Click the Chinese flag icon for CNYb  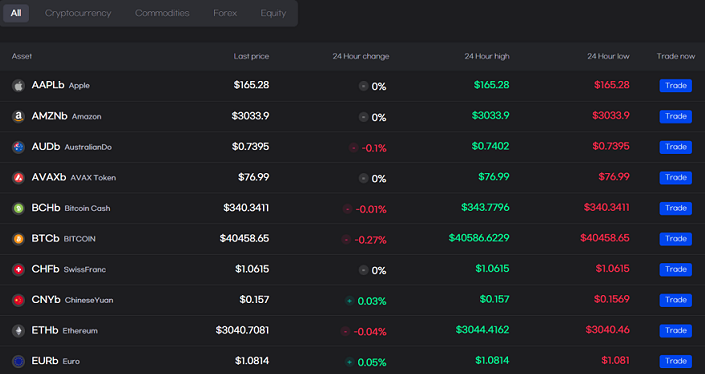point(18,300)
